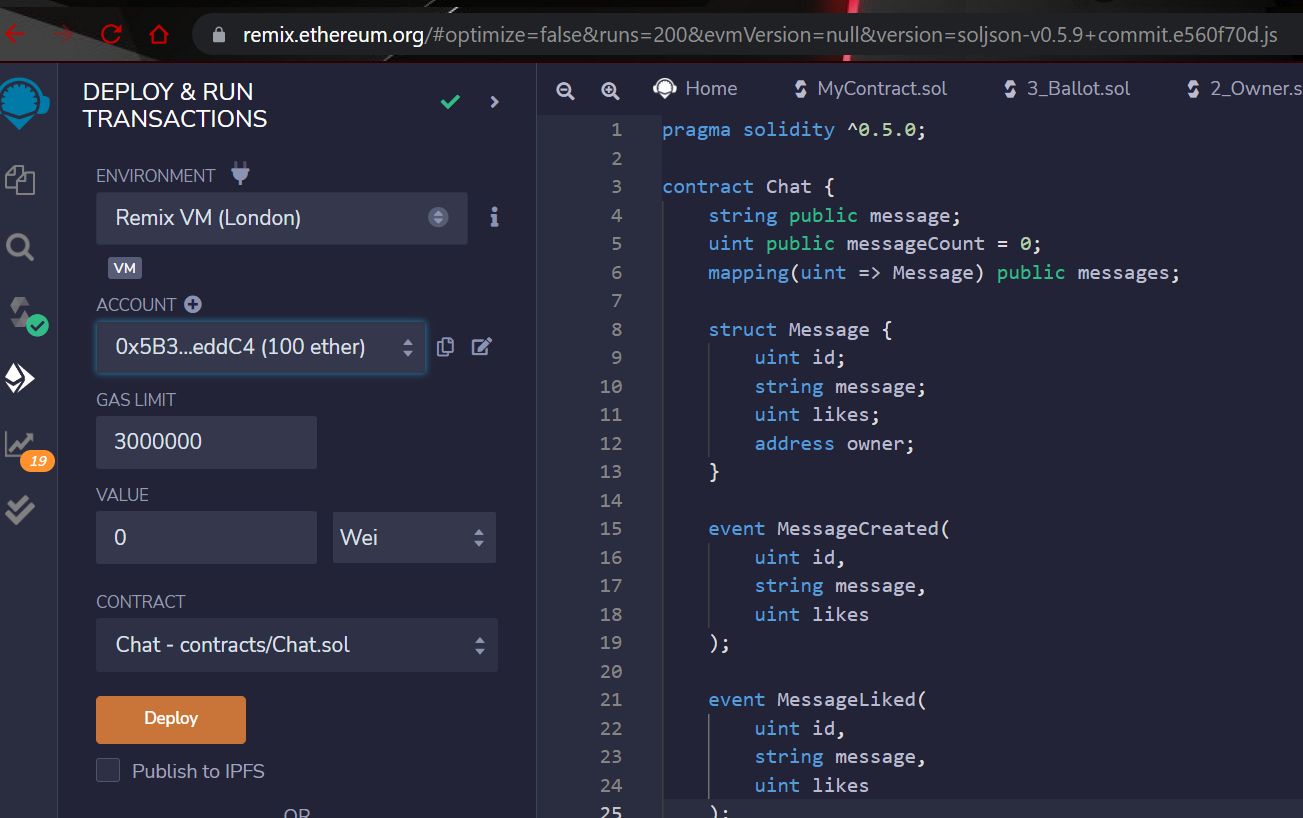Click the orange Deploy button

click(x=171, y=719)
